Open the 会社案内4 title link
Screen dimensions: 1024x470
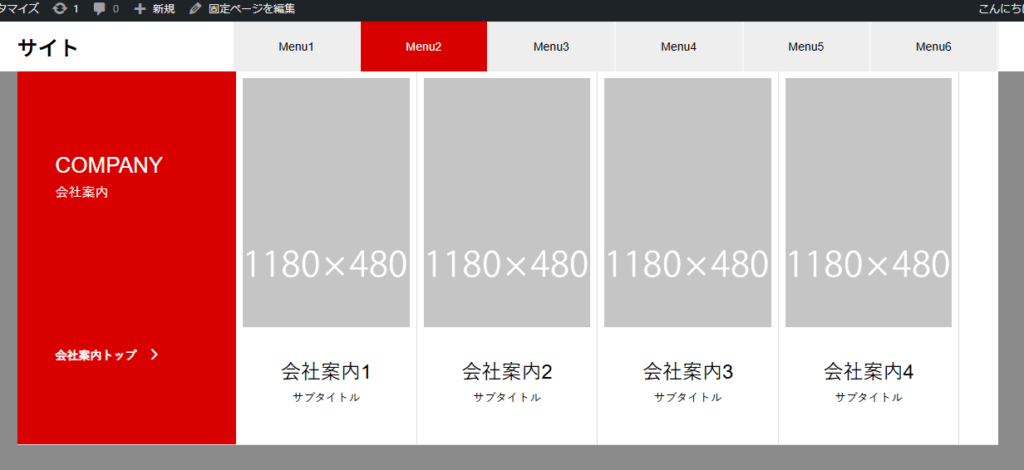click(868, 372)
